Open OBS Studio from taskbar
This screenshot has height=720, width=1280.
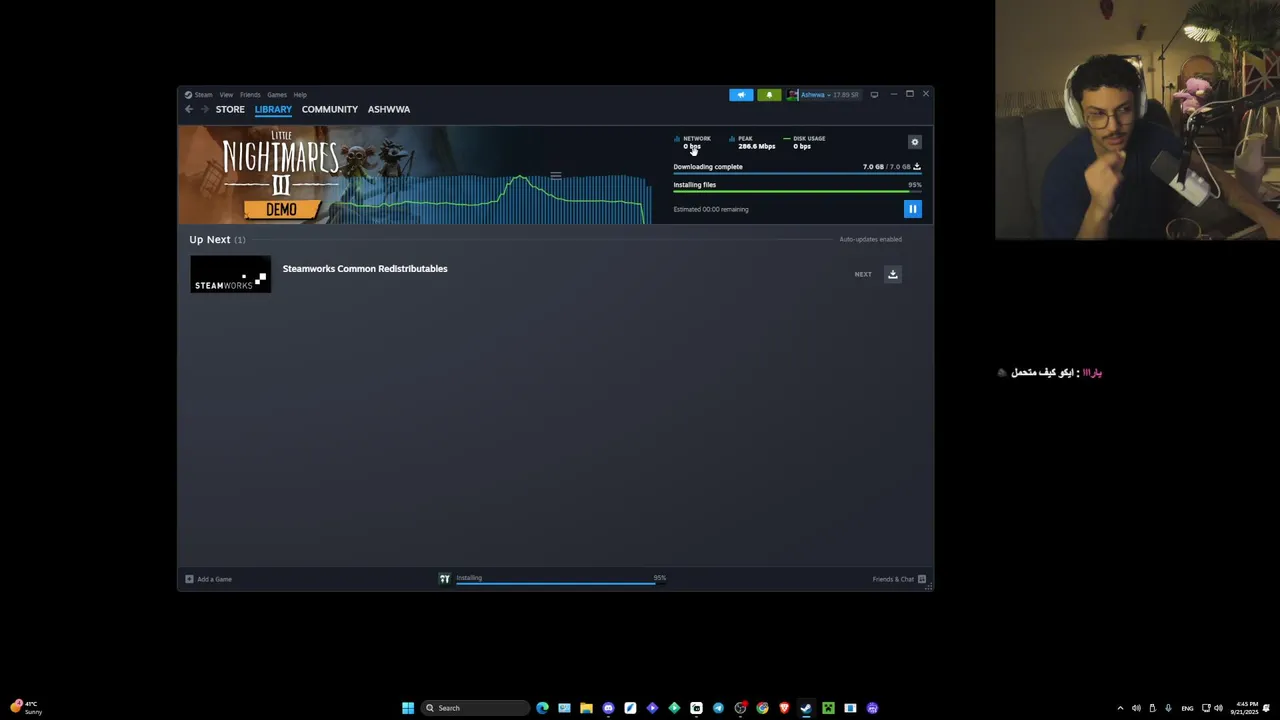coord(740,708)
